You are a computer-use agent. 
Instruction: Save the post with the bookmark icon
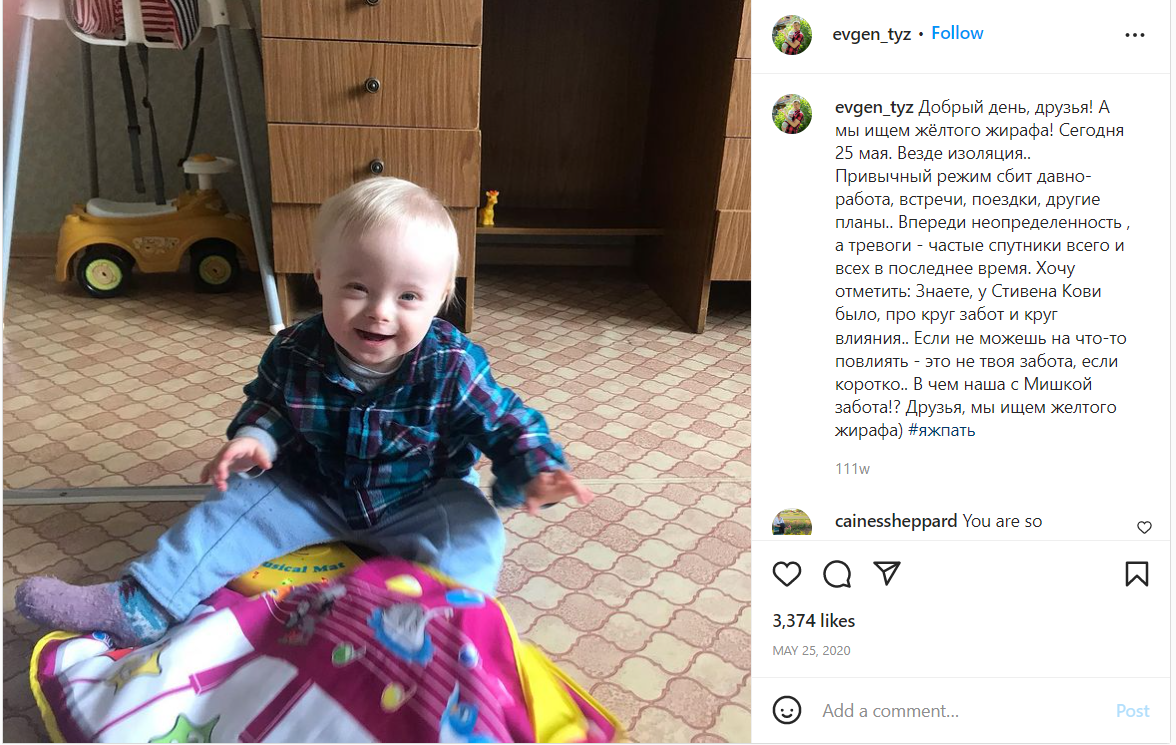[x=1136, y=574]
